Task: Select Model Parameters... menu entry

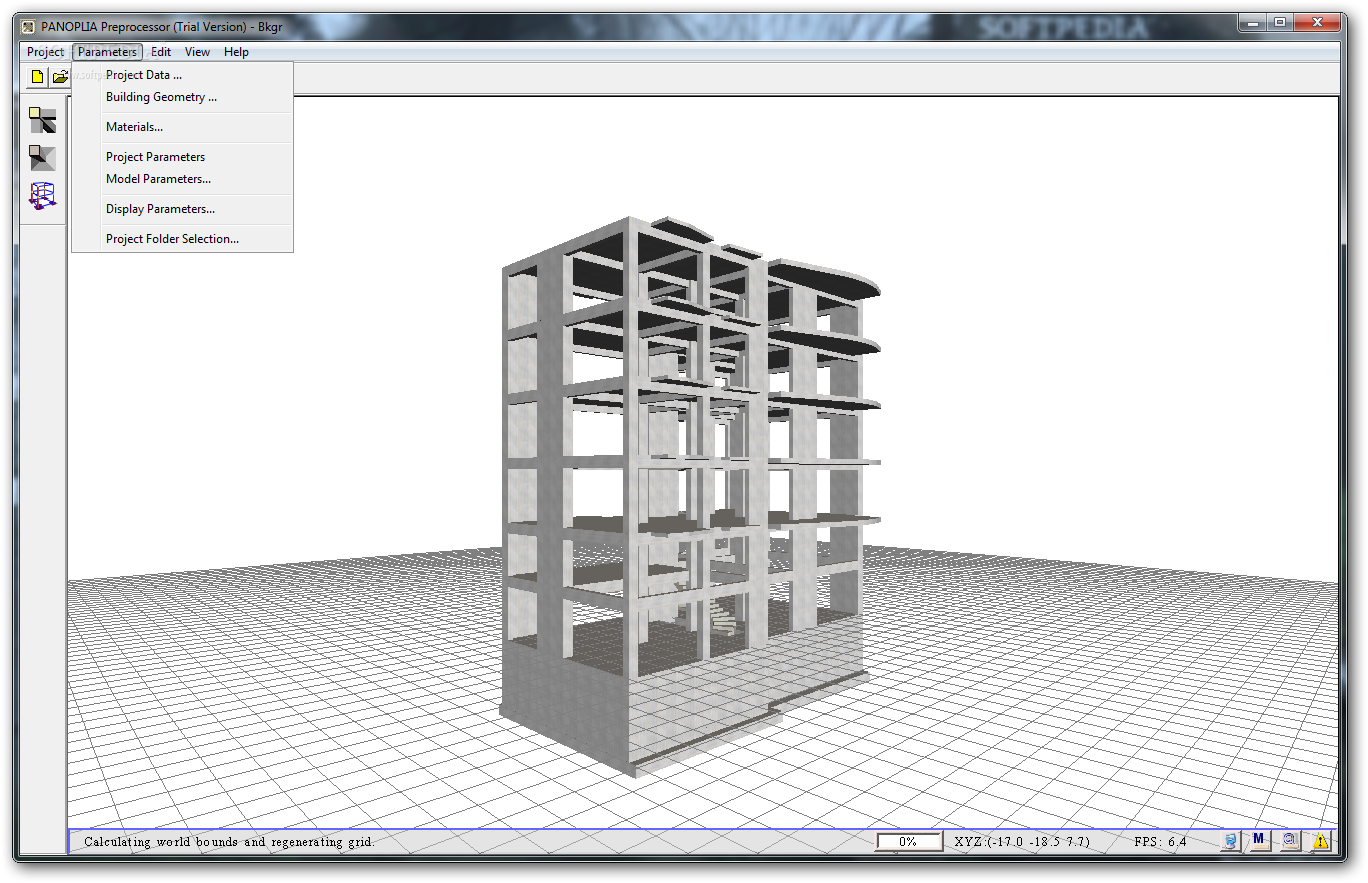Action: (x=182, y=179)
